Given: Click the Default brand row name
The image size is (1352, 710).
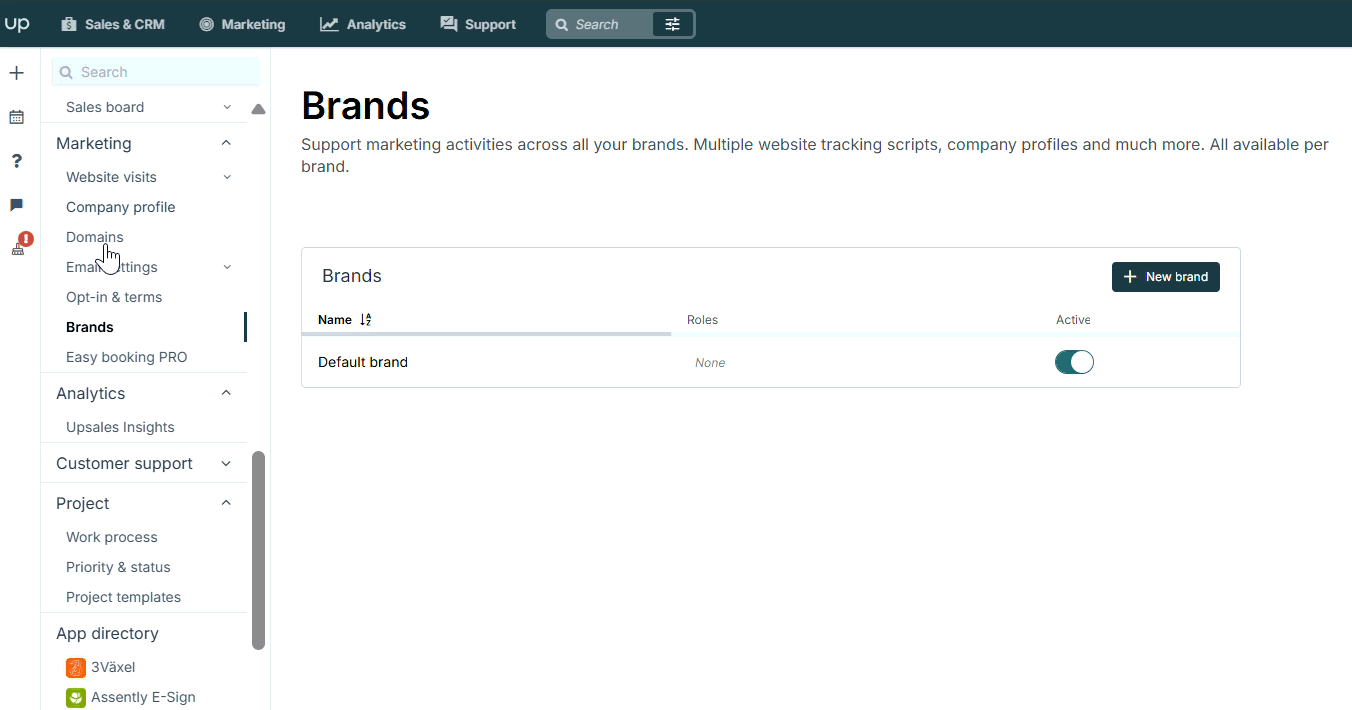Looking at the screenshot, I should tap(363, 362).
